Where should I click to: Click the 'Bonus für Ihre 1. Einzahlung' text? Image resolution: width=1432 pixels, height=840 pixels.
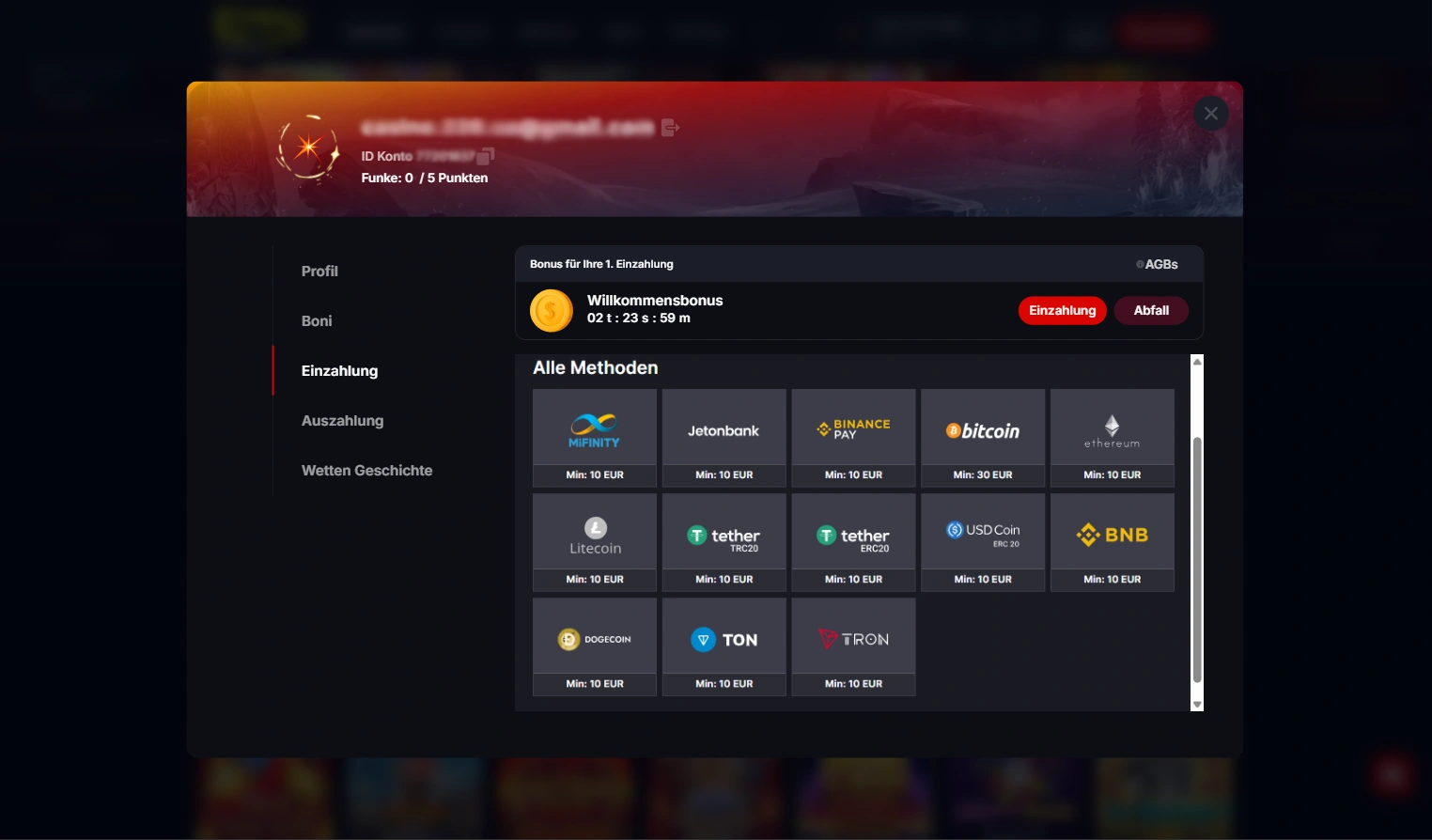(601, 264)
